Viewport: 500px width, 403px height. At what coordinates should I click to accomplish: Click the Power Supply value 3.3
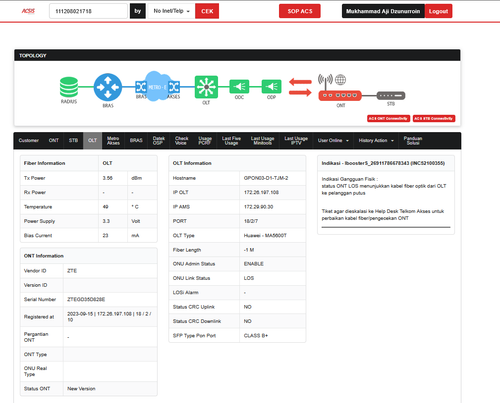pos(106,221)
